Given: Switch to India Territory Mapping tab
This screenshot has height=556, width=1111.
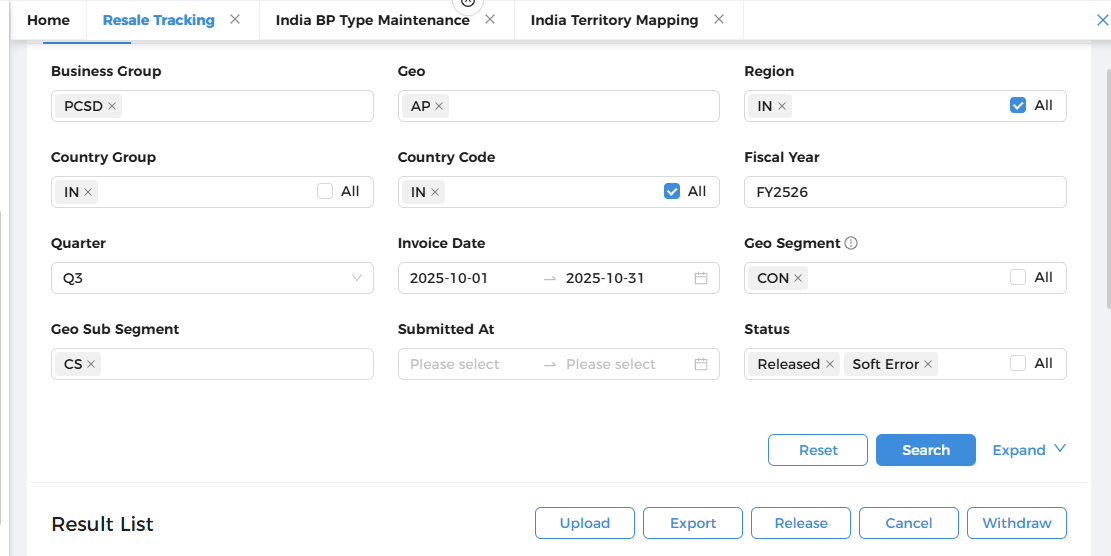Looking at the screenshot, I should (614, 20).
